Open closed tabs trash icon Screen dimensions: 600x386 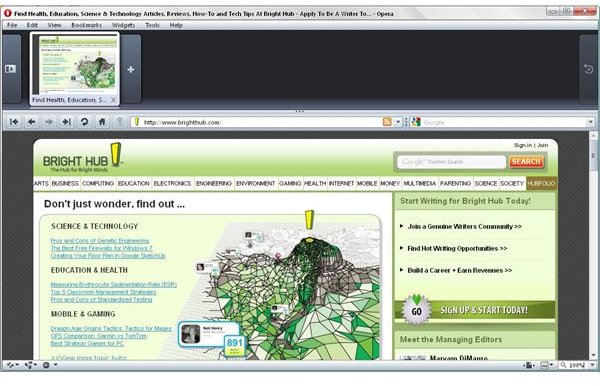589,69
